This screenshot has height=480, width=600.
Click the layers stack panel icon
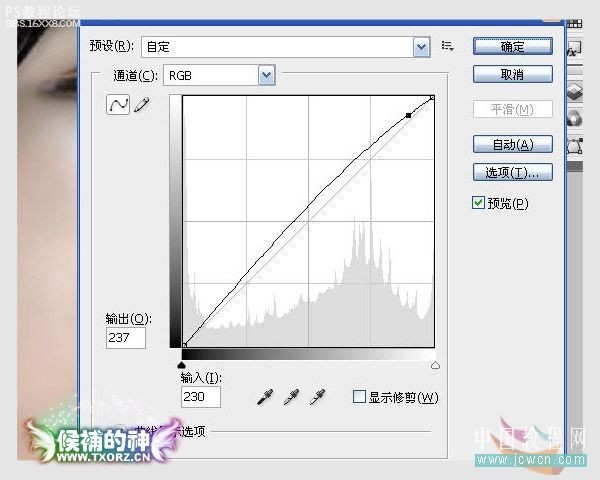(x=574, y=91)
